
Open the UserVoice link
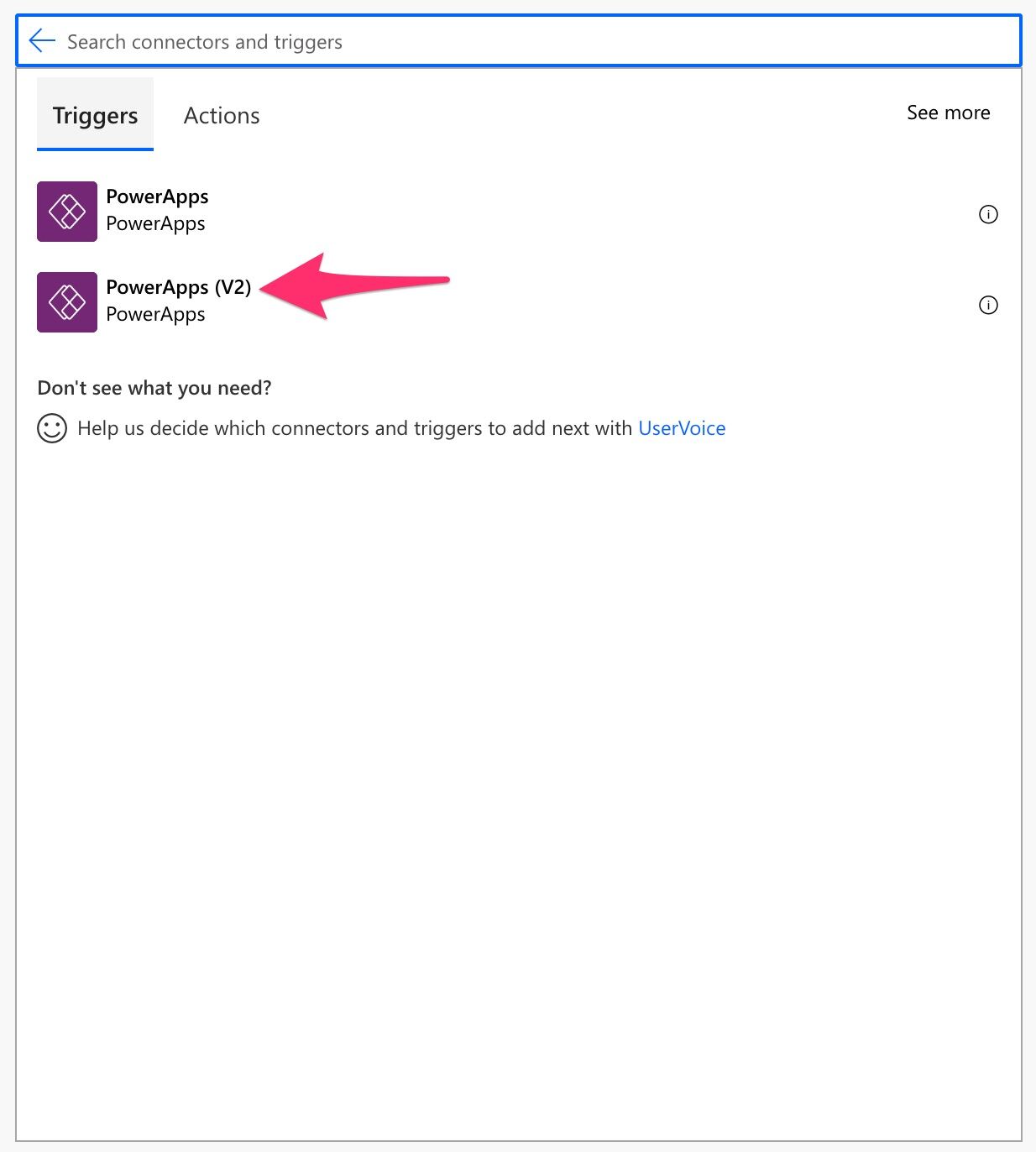point(682,428)
